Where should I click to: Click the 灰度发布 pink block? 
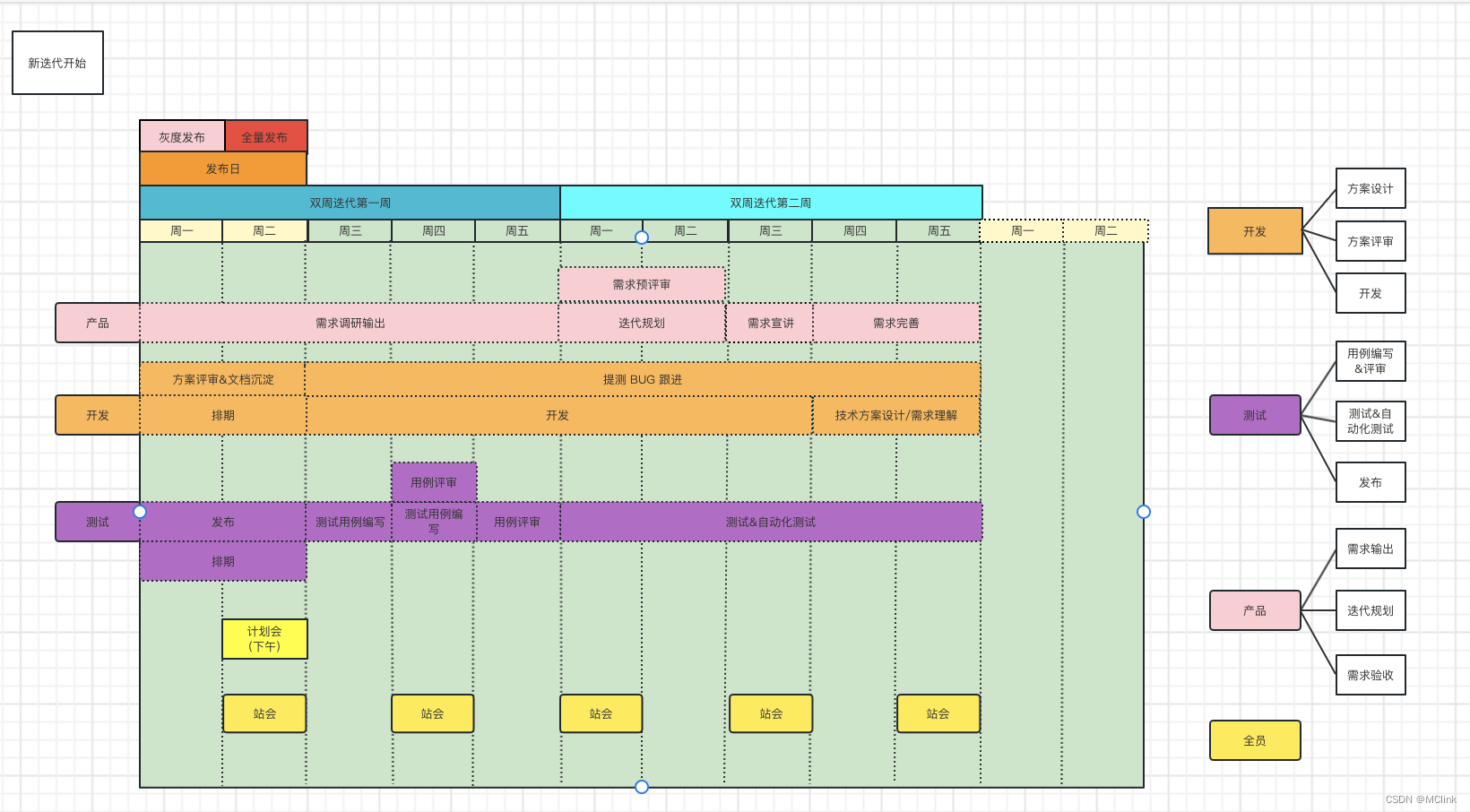pyautogui.click(x=182, y=136)
